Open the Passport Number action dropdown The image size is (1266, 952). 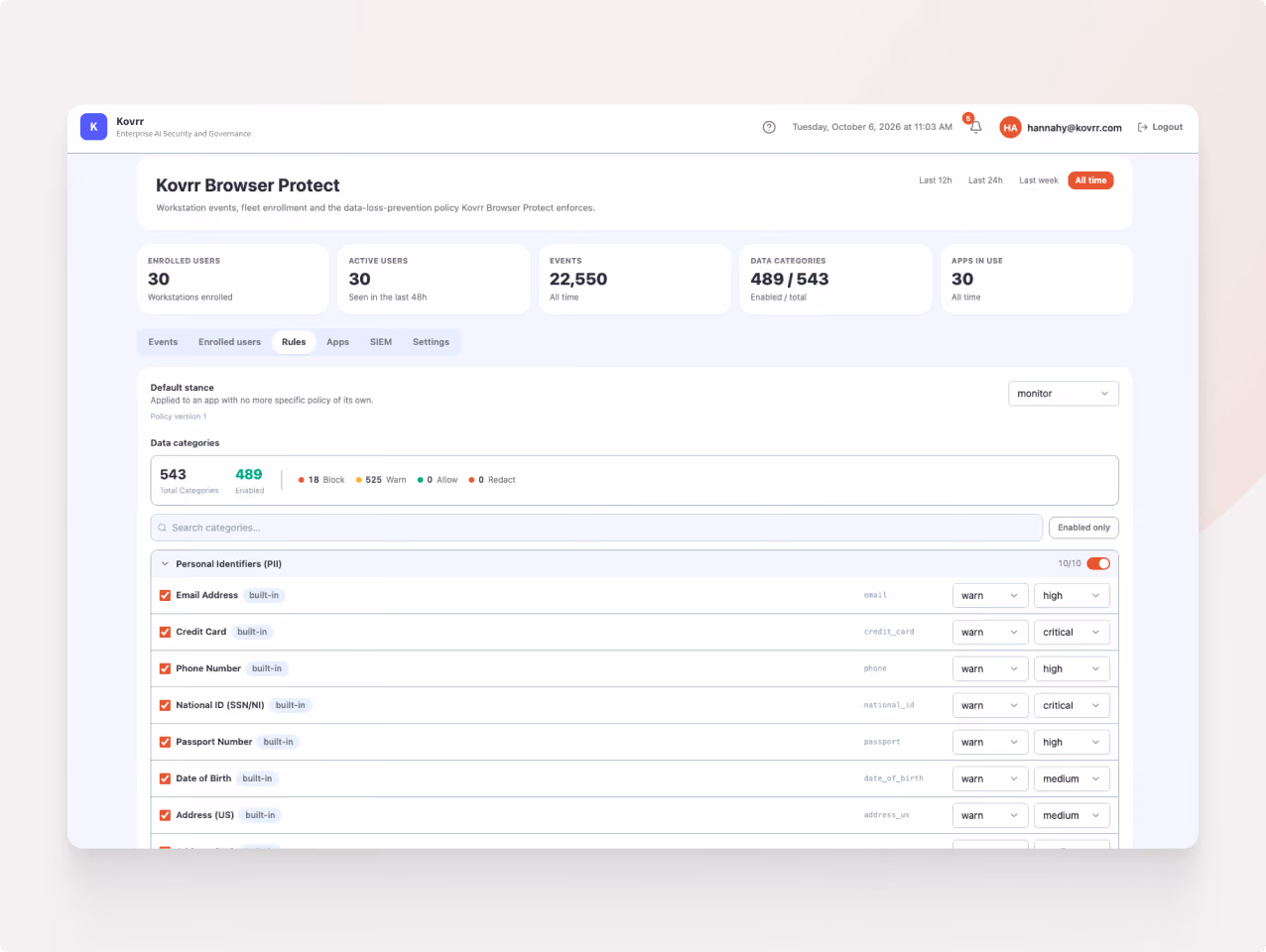pos(990,743)
